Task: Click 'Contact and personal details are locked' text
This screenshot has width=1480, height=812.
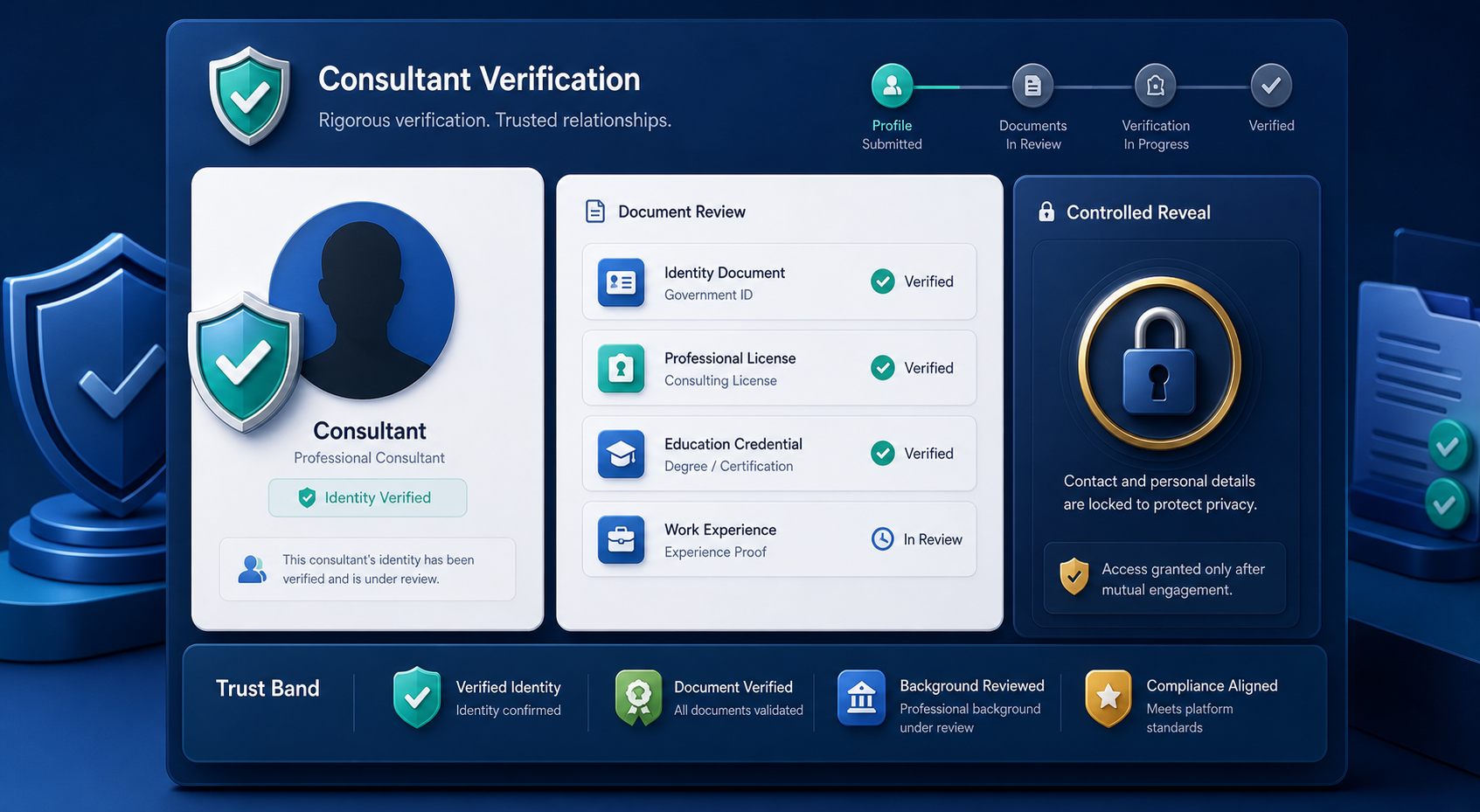Action: click(x=1160, y=493)
